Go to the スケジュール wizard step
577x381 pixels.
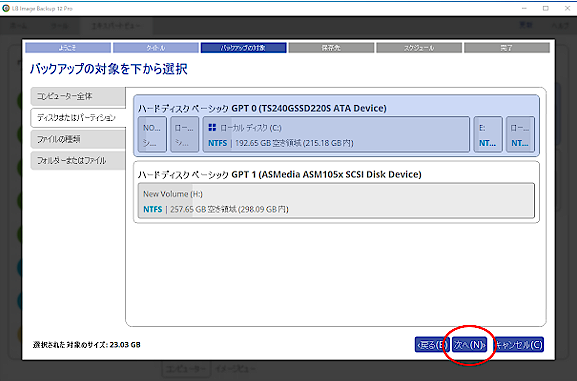tap(419, 48)
